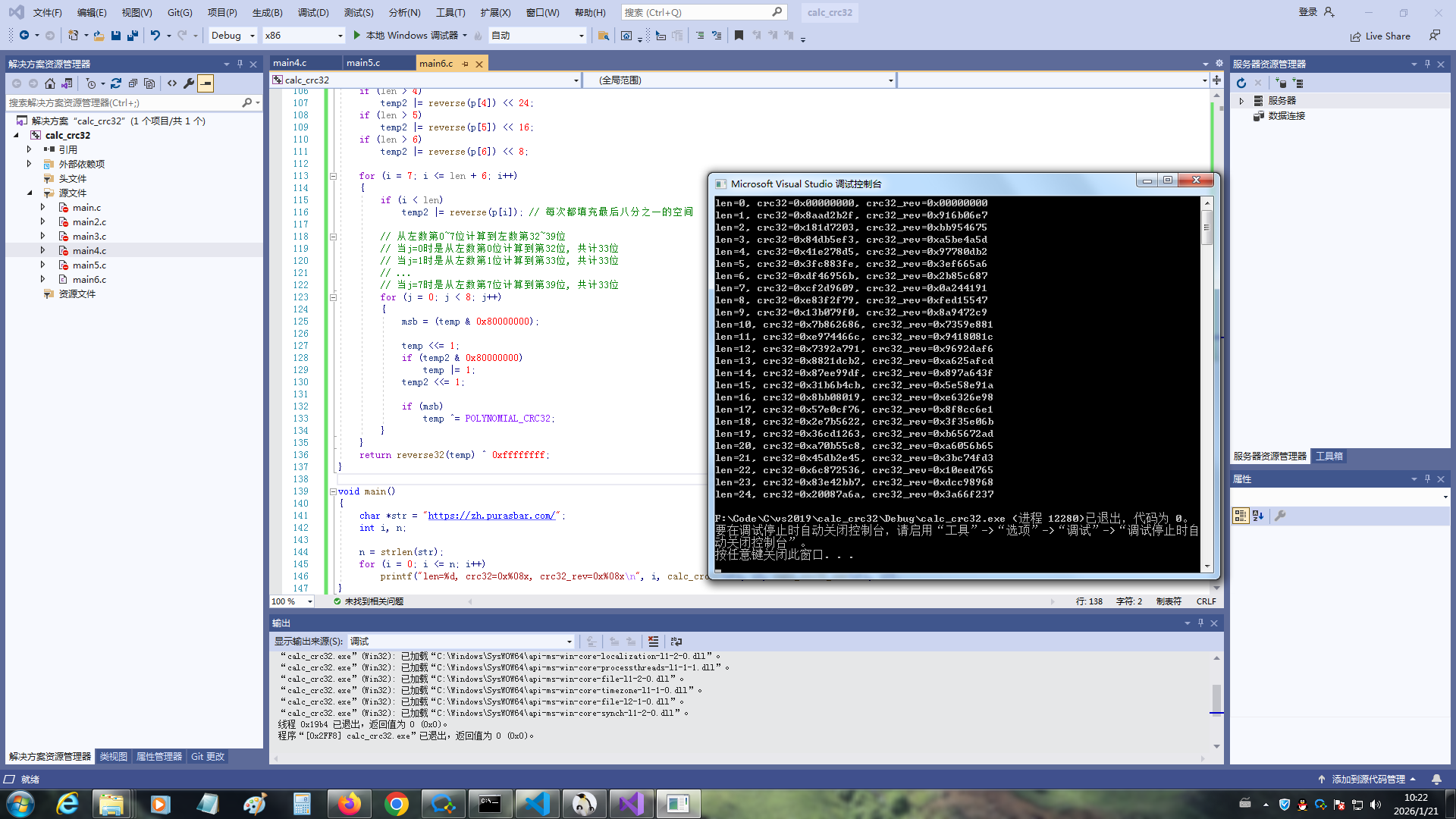Expand the main4.c tree node
1456x819 pixels.
pyautogui.click(x=42, y=250)
